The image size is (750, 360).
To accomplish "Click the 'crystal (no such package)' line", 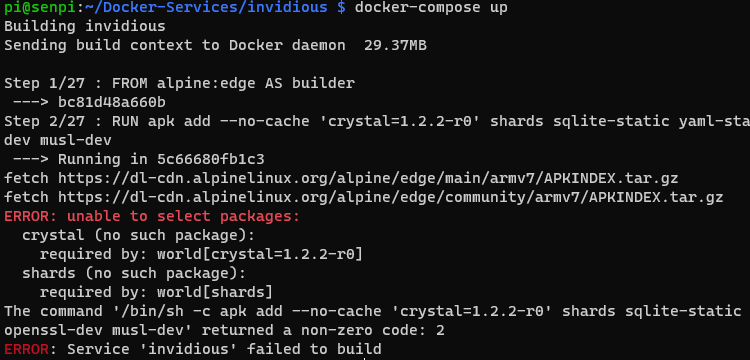I will tap(139, 235).
